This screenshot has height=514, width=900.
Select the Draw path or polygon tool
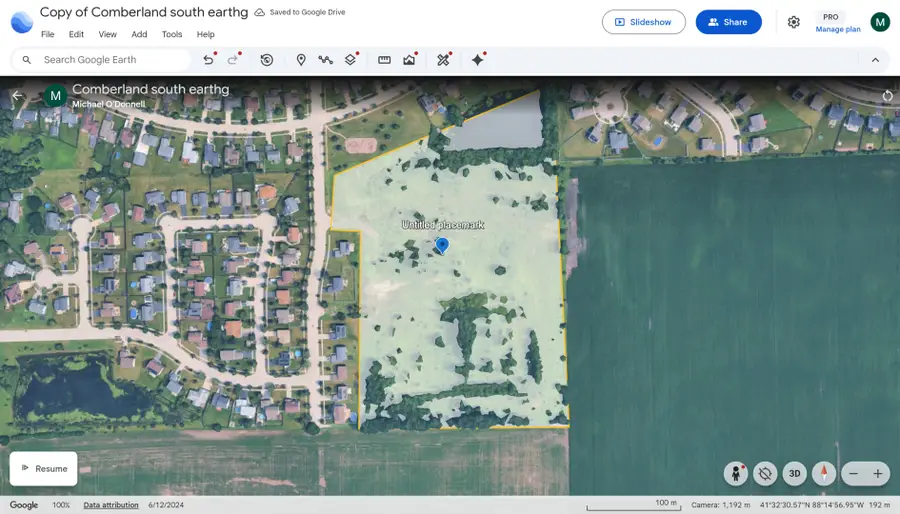[325, 60]
